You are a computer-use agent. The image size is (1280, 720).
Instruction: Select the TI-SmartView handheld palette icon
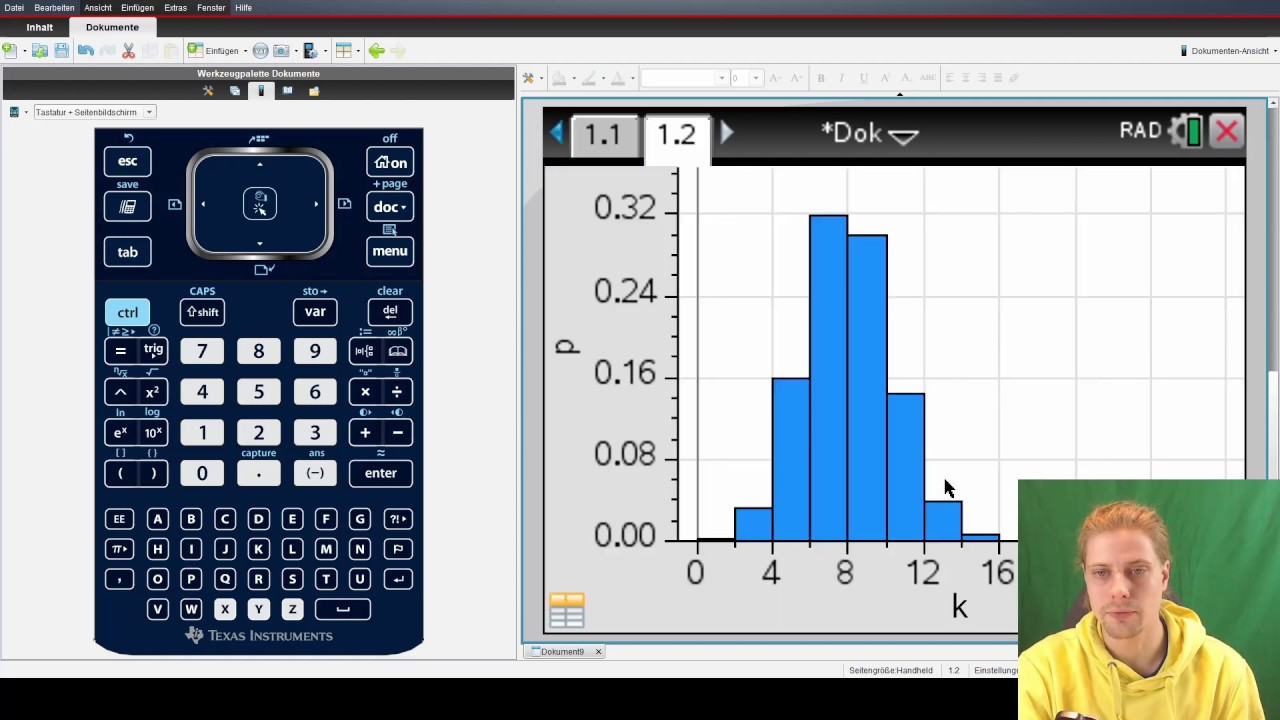coord(261,91)
